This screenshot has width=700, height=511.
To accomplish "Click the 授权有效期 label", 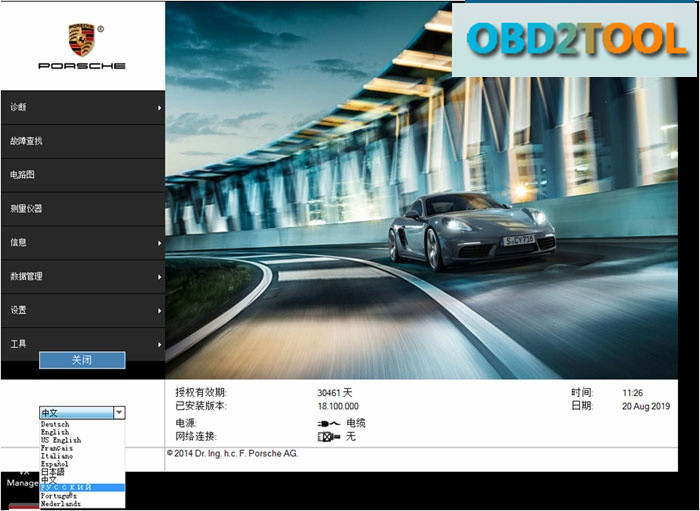I will click(201, 393).
